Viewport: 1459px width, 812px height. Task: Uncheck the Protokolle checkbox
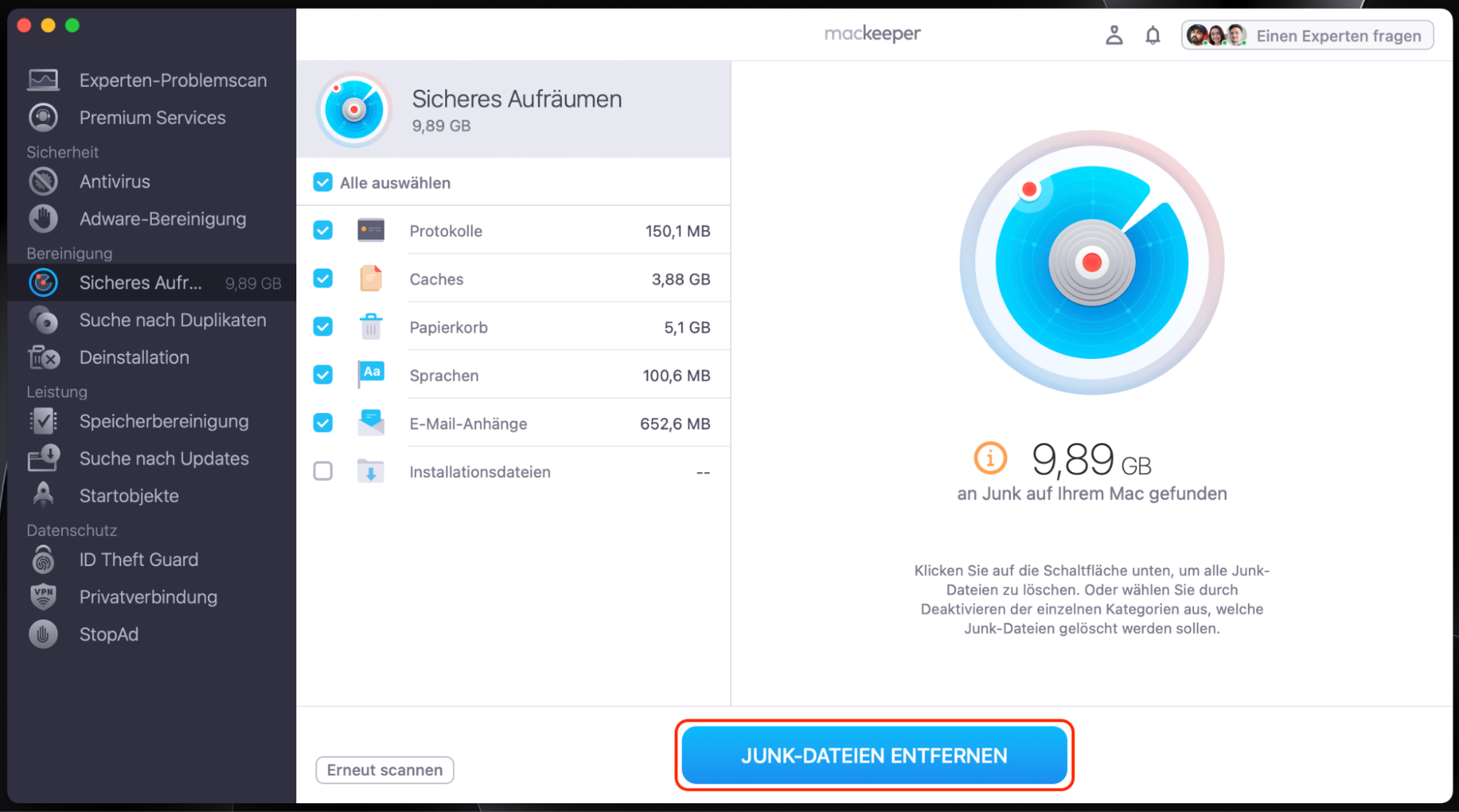(x=323, y=231)
